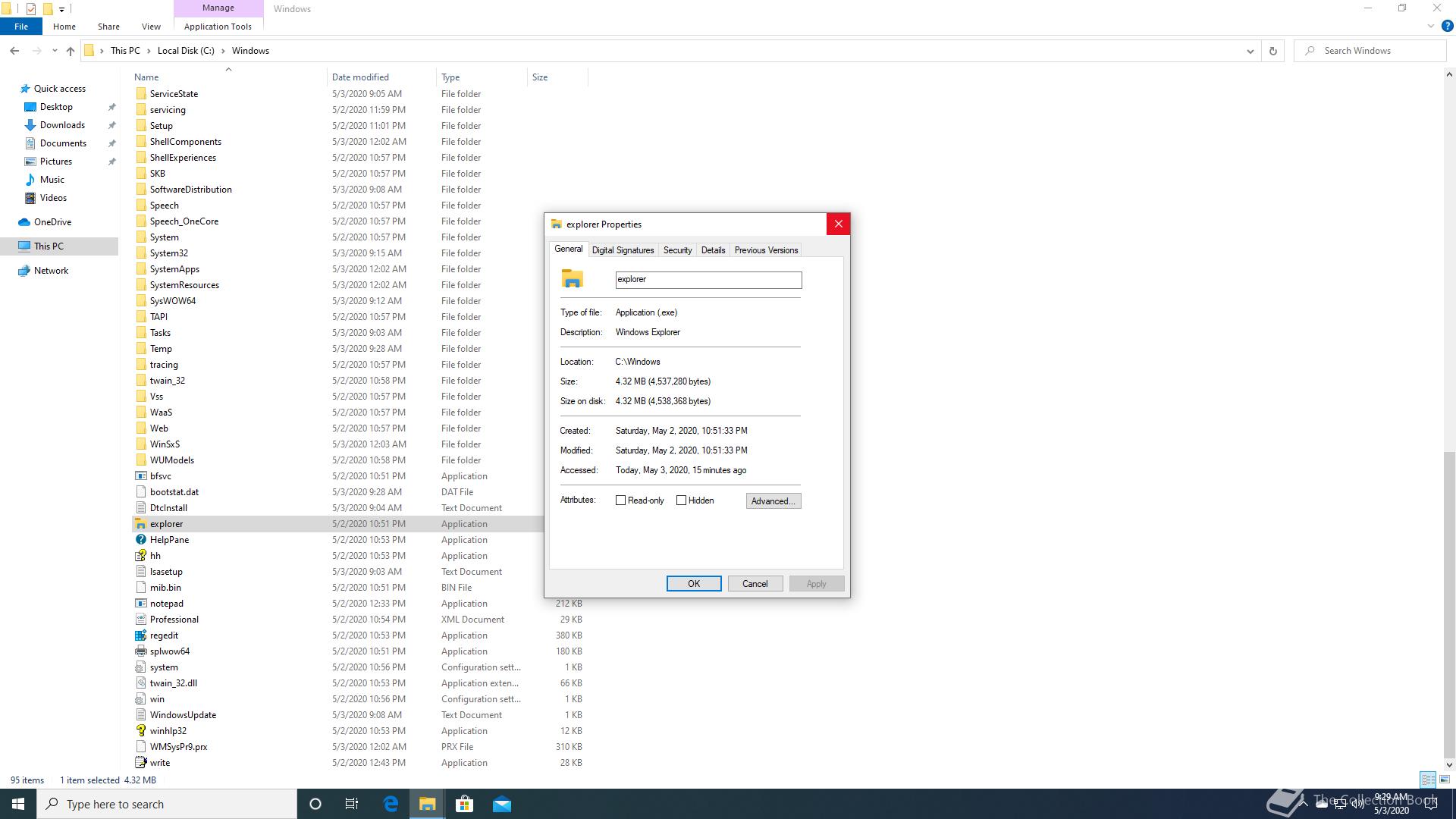
Task: Sort files by Size column
Action: click(557, 77)
